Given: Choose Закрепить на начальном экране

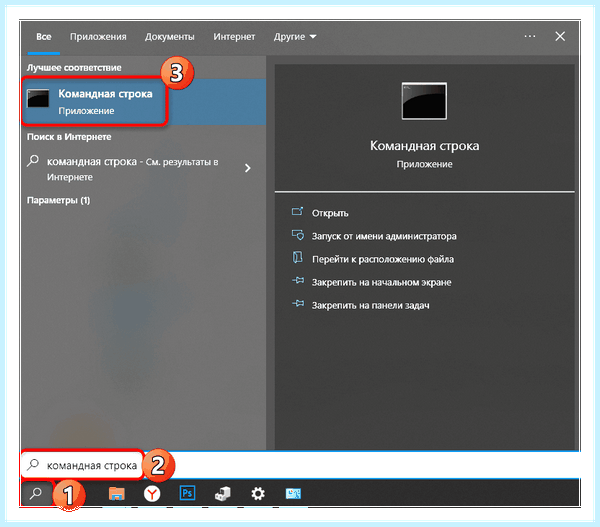Looking at the screenshot, I should click(x=382, y=282).
